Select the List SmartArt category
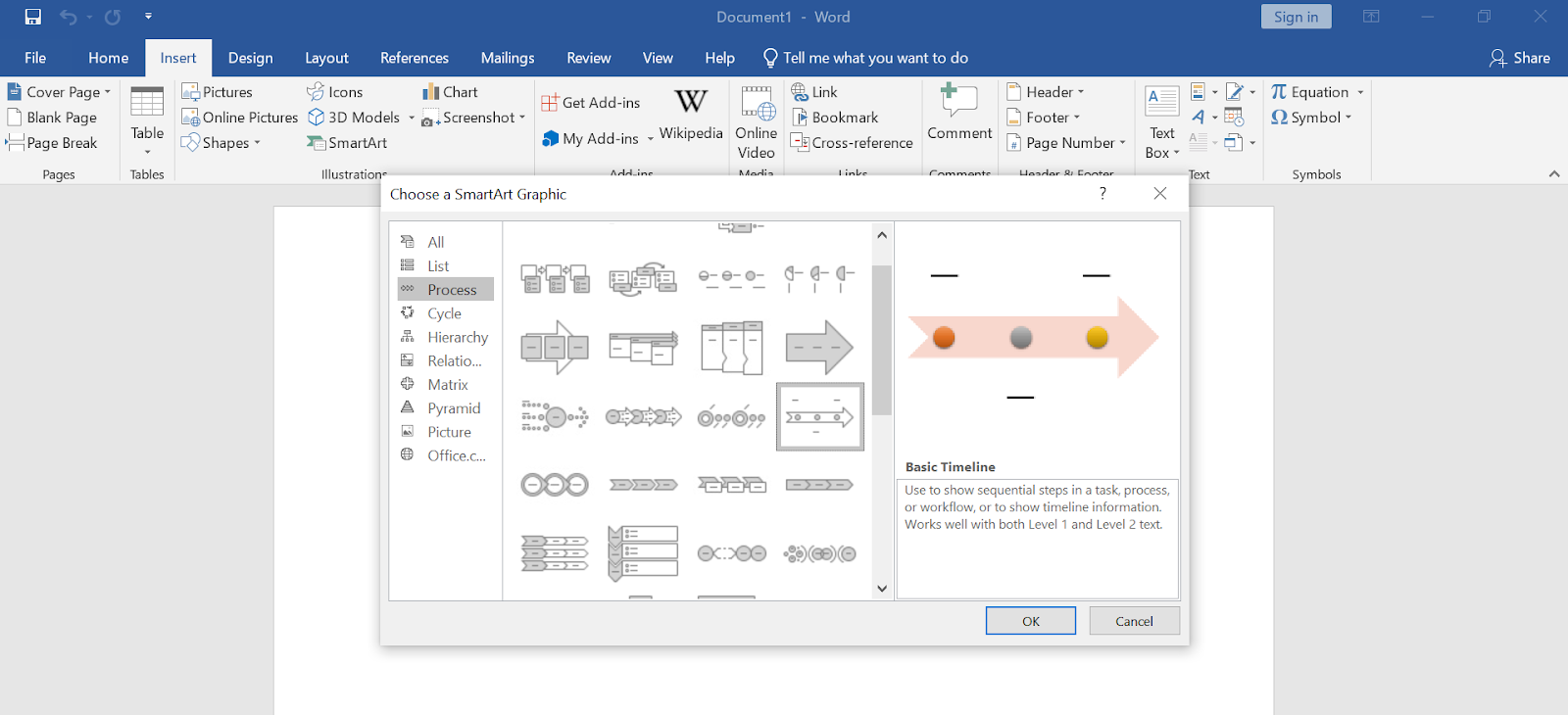Screen dimensions: 1568x715 [446, 265]
